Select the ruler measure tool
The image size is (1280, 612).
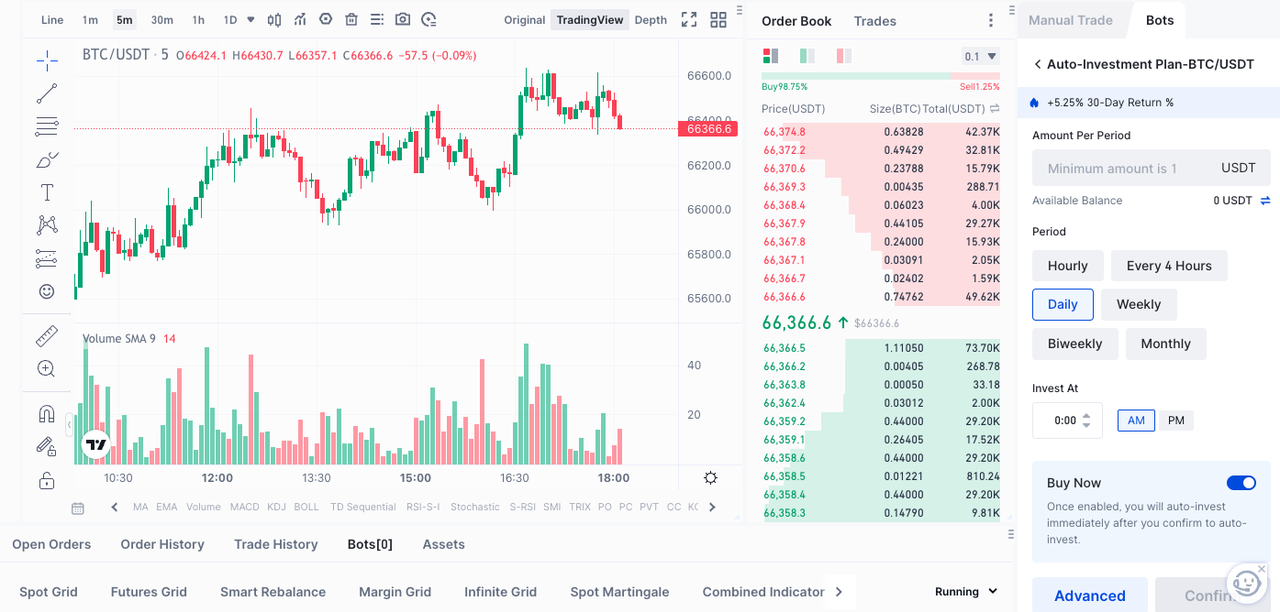click(47, 336)
